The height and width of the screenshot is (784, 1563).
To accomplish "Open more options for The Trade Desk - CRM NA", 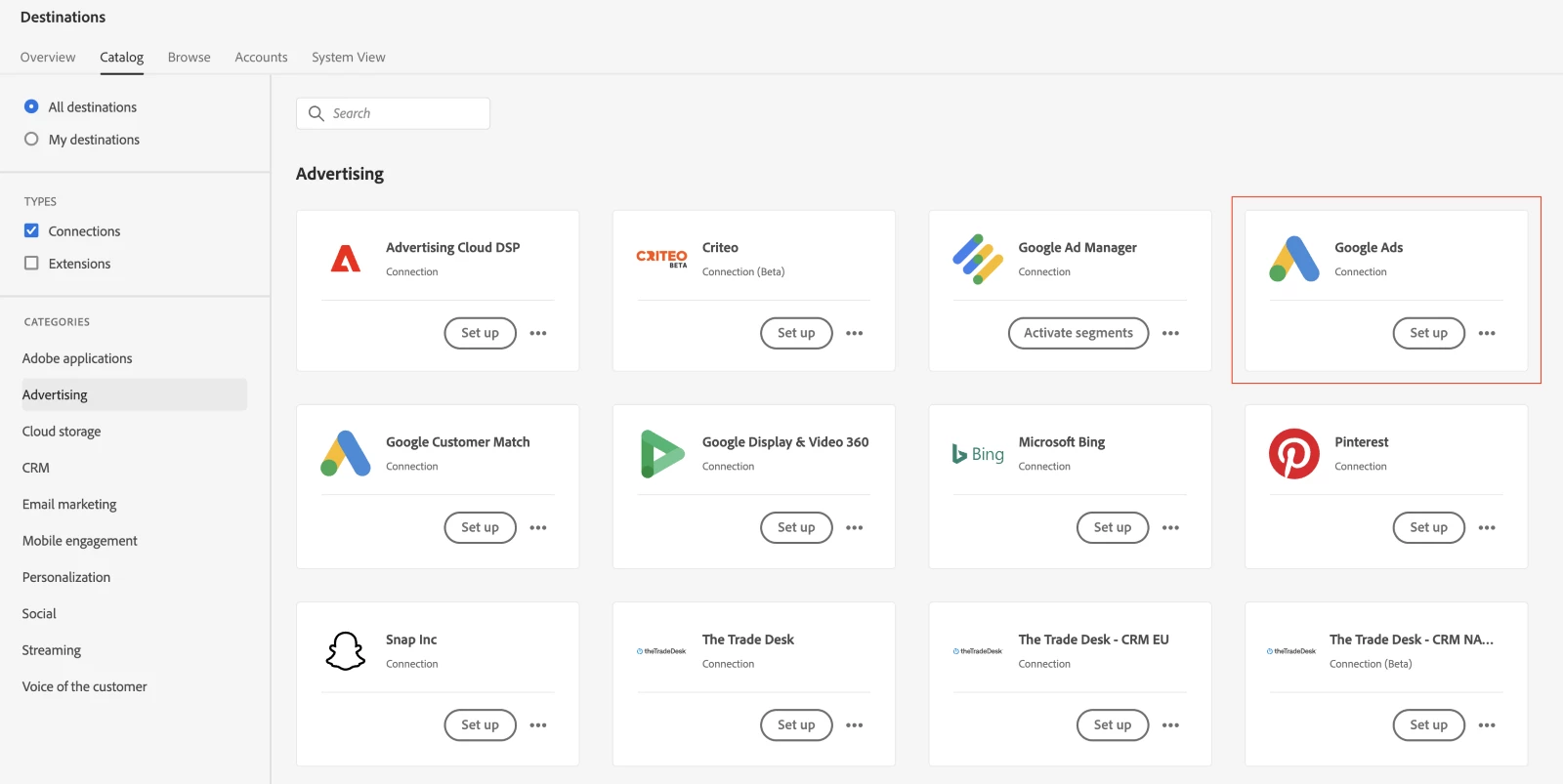I will coord(1487,725).
